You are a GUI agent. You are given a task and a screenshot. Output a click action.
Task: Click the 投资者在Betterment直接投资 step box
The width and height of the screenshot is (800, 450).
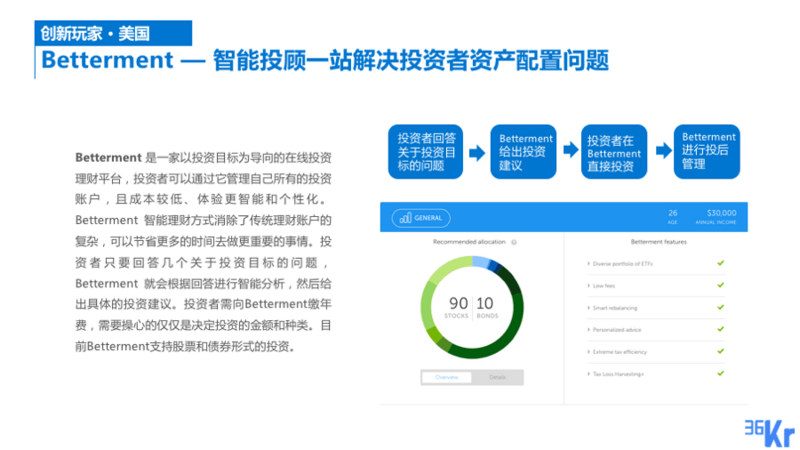(x=614, y=152)
